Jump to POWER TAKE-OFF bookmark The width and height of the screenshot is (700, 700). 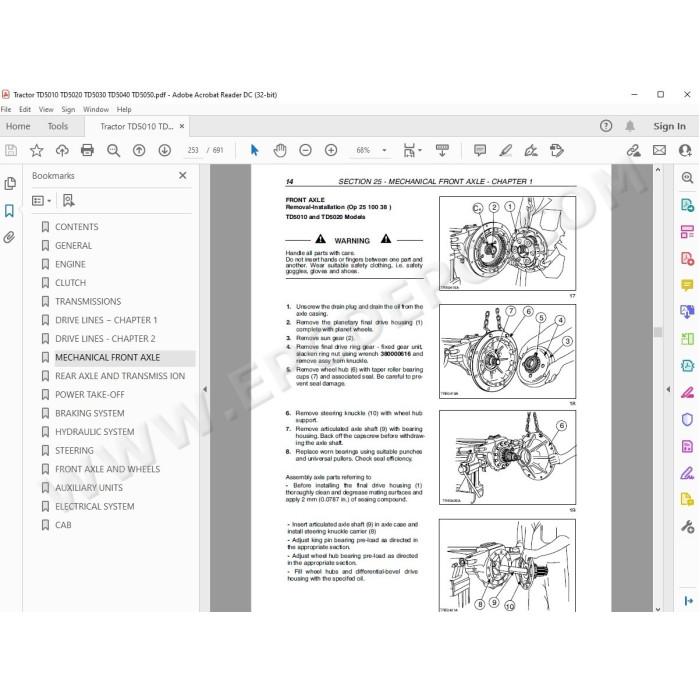tap(90, 395)
